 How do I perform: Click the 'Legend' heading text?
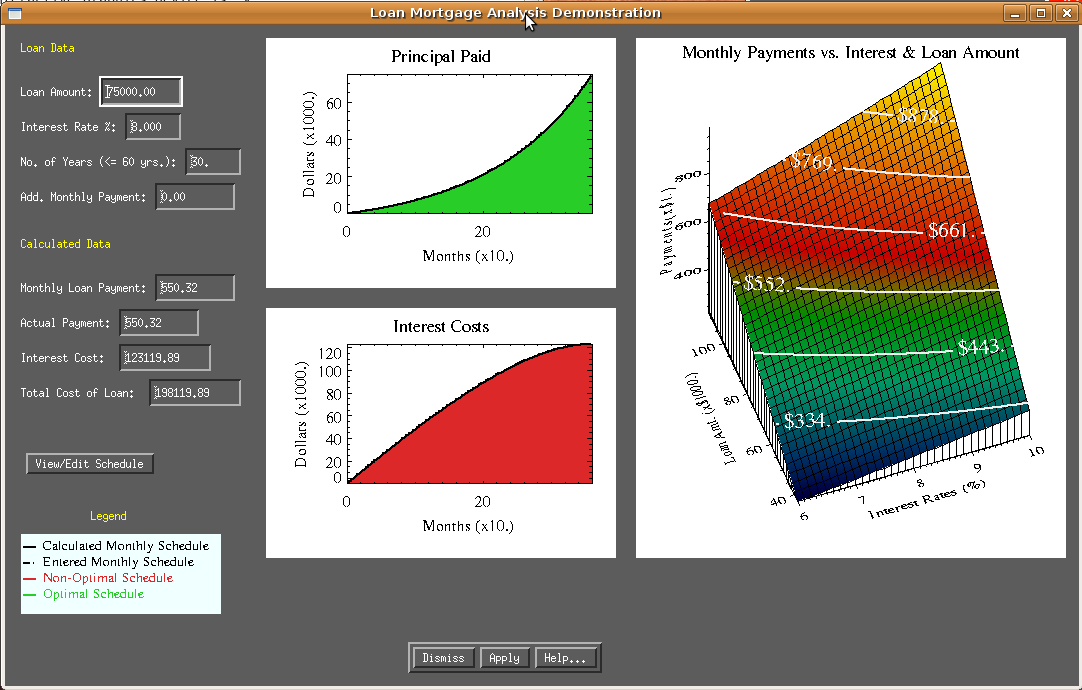tap(108, 516)
